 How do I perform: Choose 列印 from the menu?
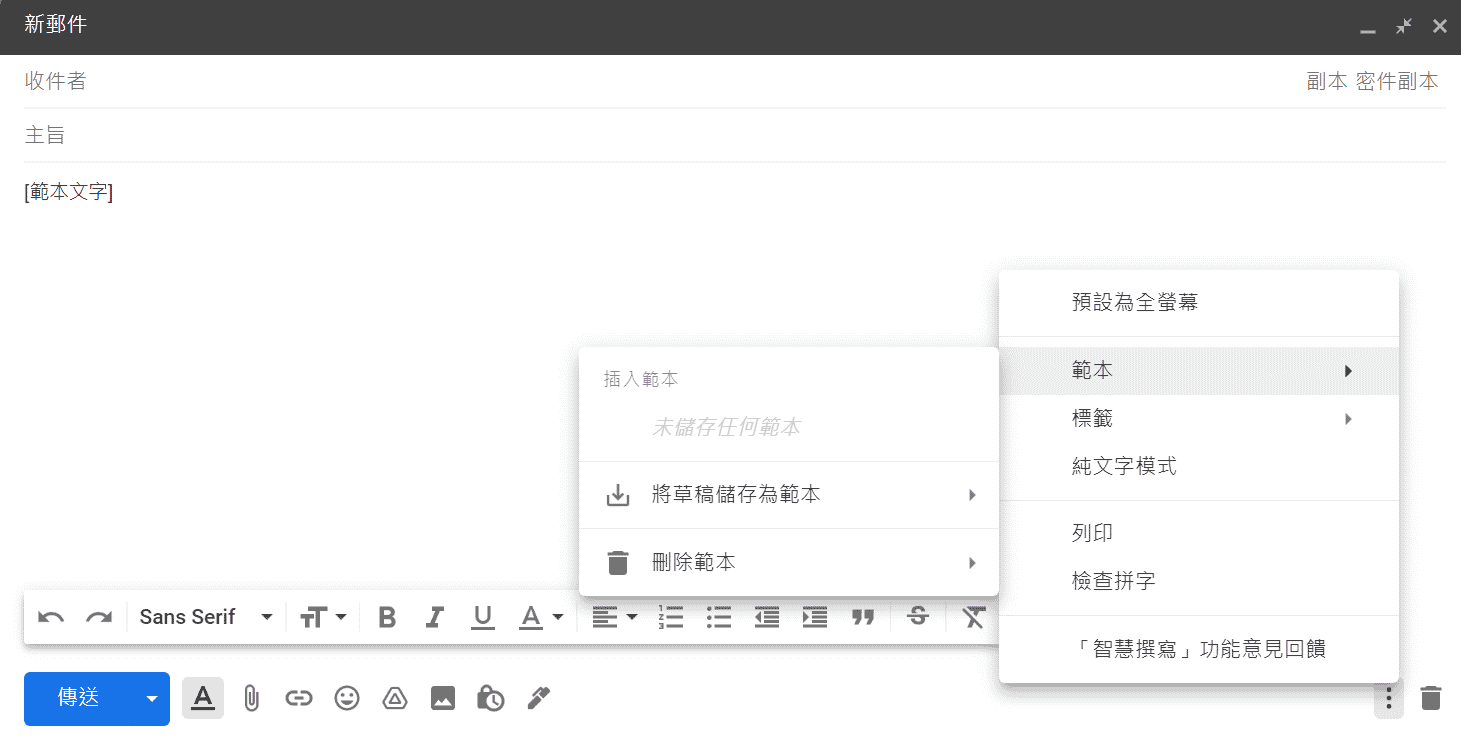[1199, 534]
